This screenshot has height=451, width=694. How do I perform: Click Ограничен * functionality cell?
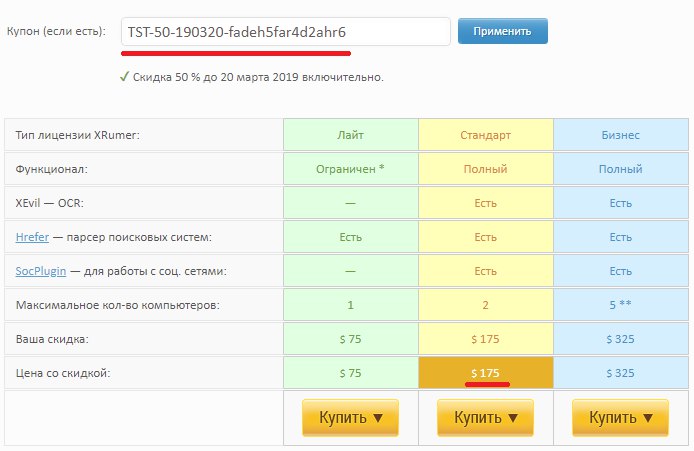click(x=351, y=169)
